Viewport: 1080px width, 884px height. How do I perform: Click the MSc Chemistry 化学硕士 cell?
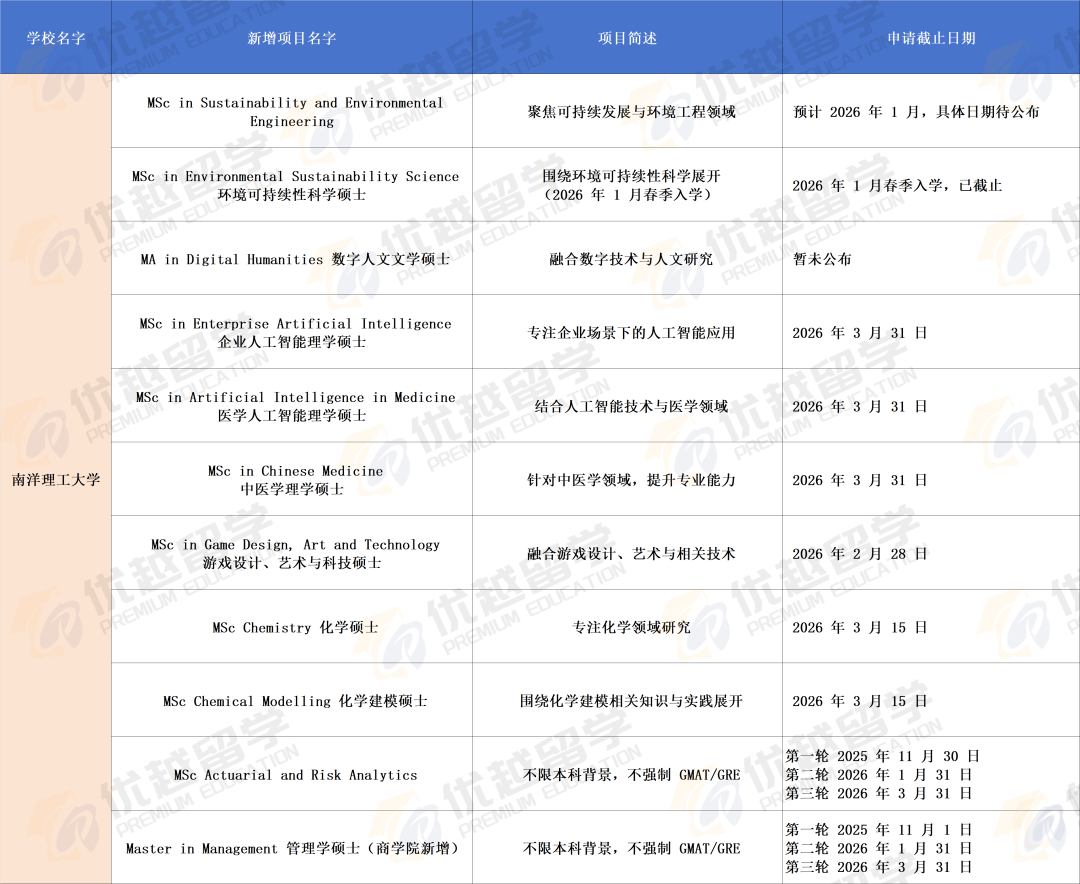click(293, 628)
